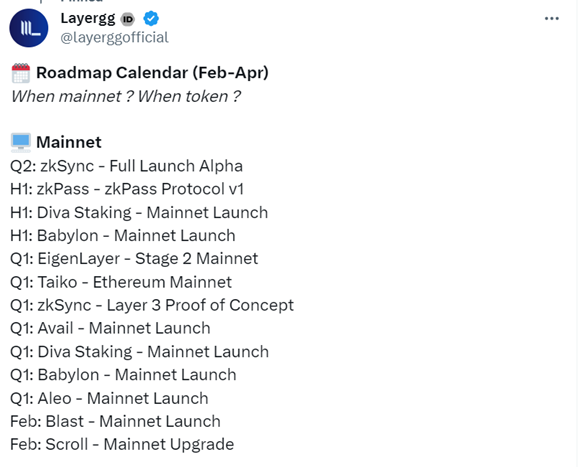This screenshot has height=467, width=586.
Task: Open the Layergg profile avatar
Action: (x=29, y=28)
